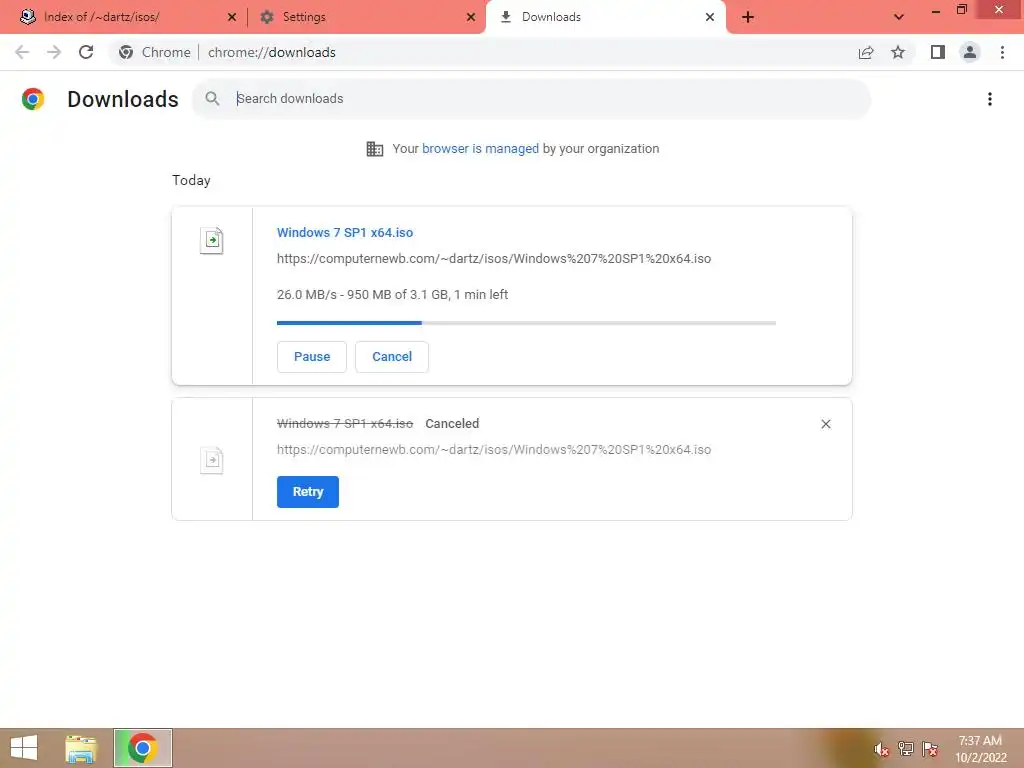
Task: Open Action Center flag icon
Action: pyautogui.click(x=930, y=749)
